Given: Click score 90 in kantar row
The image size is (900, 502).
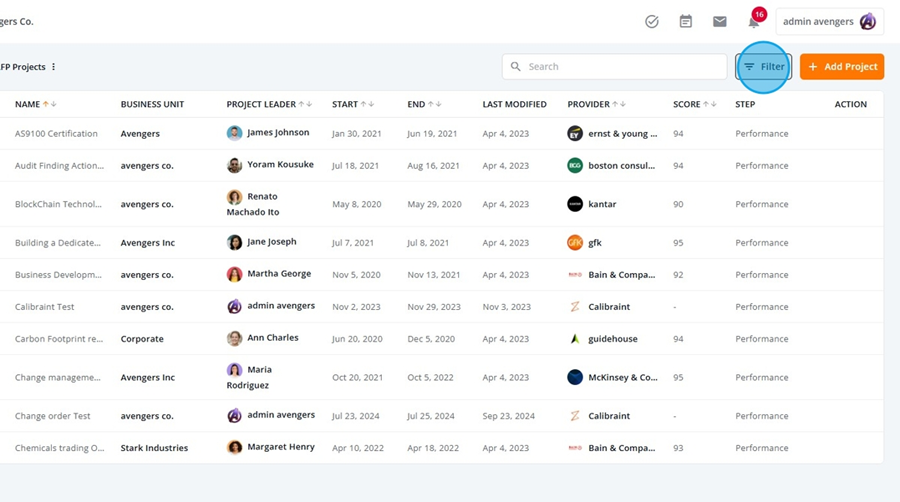Looking at the screenshot, I should pos(678,204).
